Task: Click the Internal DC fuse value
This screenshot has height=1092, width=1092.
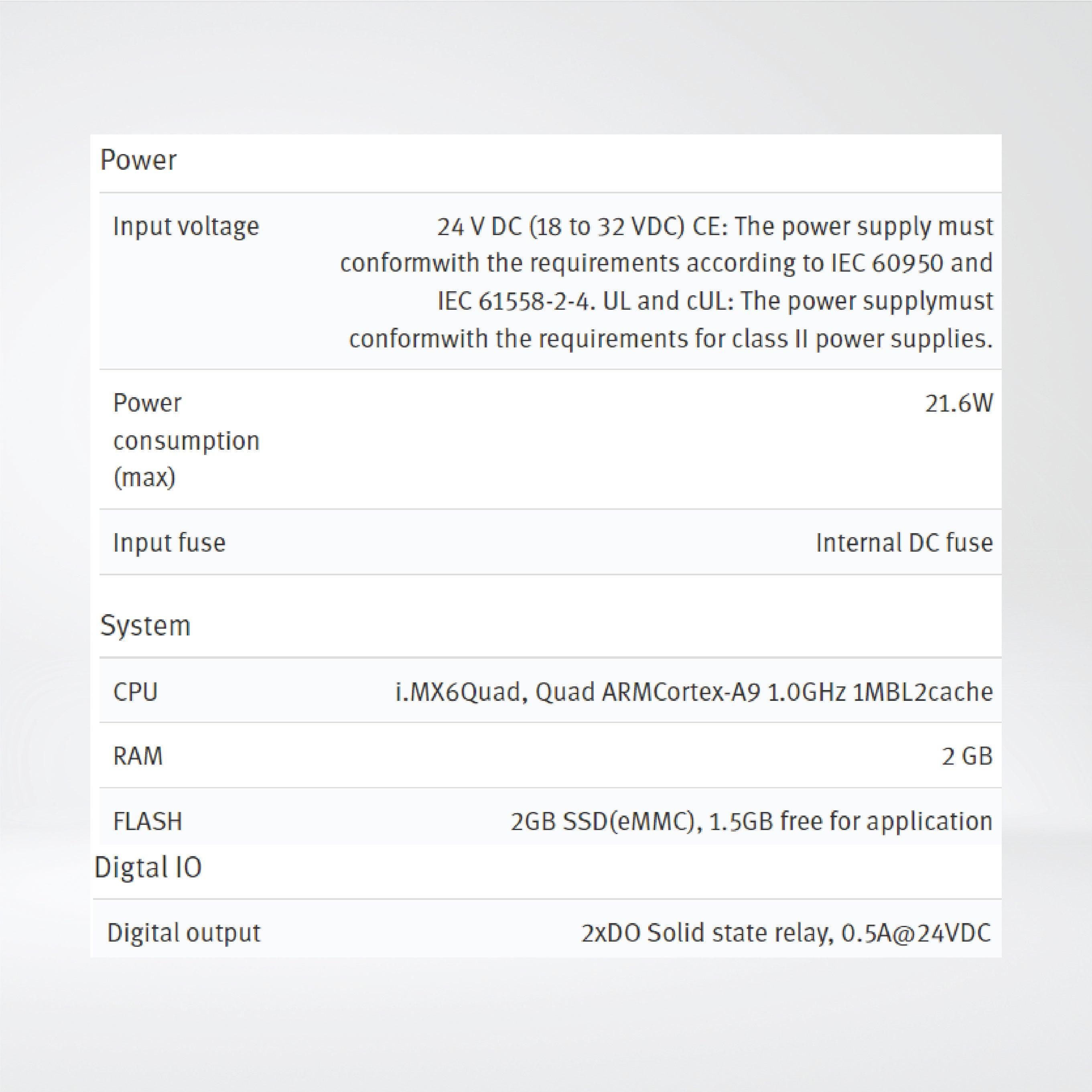Action: point(904,543)
